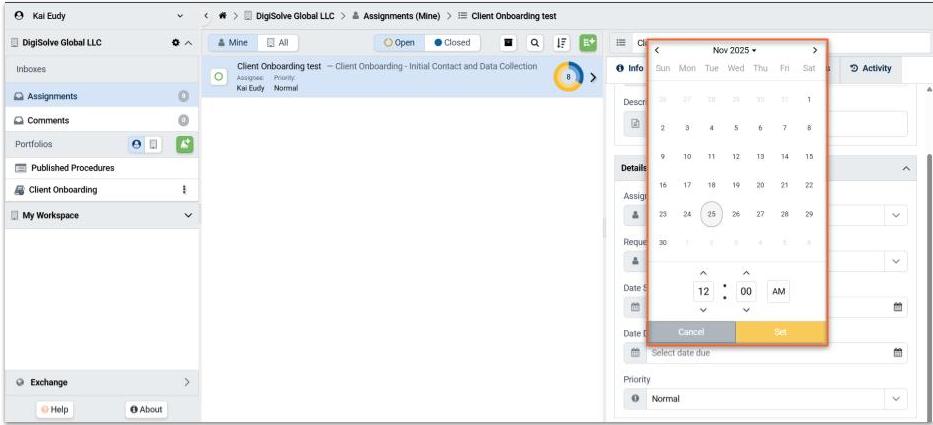Click the Set button in calendar
This screenshot has width=933, height=425.
[x=781, y=332]
